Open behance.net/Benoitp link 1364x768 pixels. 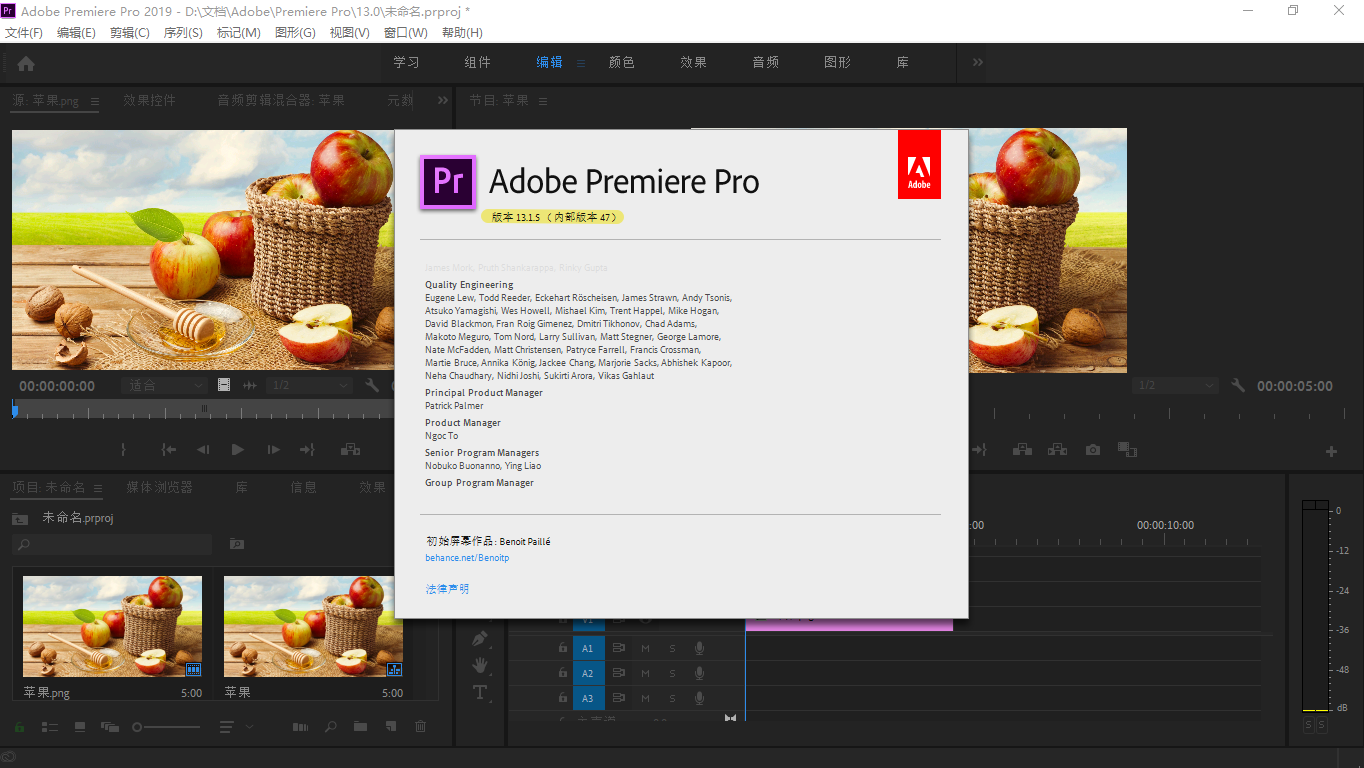[x=467, y=558]
